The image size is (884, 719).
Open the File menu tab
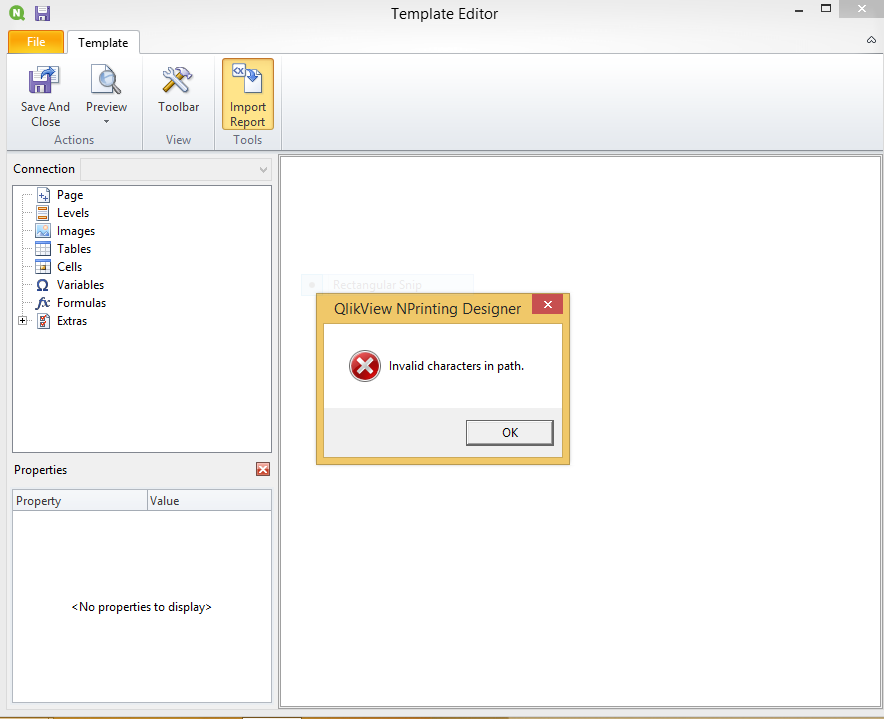(x=36, y=42)
